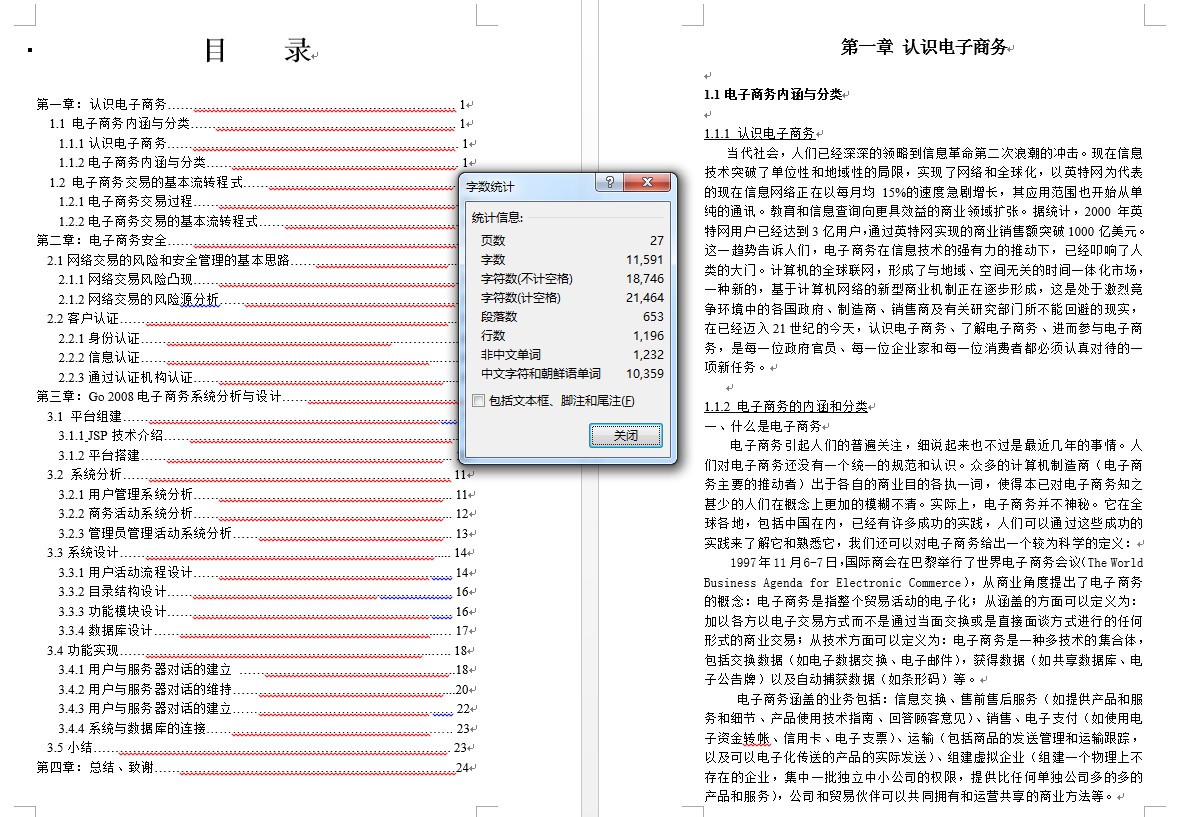The width and height of the screenshot is (1181, 817).
Task: Enable 包括文本框、脚注和尾注 checkbox
Action: pos(478,401)
